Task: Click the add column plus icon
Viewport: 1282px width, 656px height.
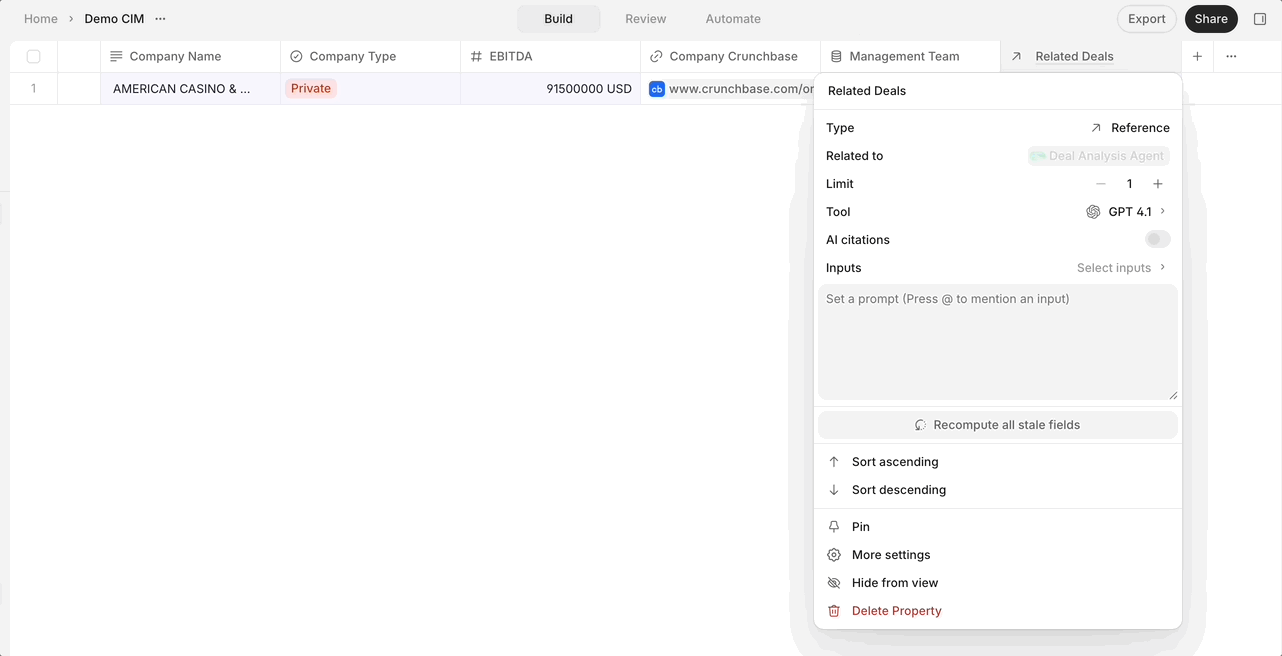Action: [x=1197, y=57]
